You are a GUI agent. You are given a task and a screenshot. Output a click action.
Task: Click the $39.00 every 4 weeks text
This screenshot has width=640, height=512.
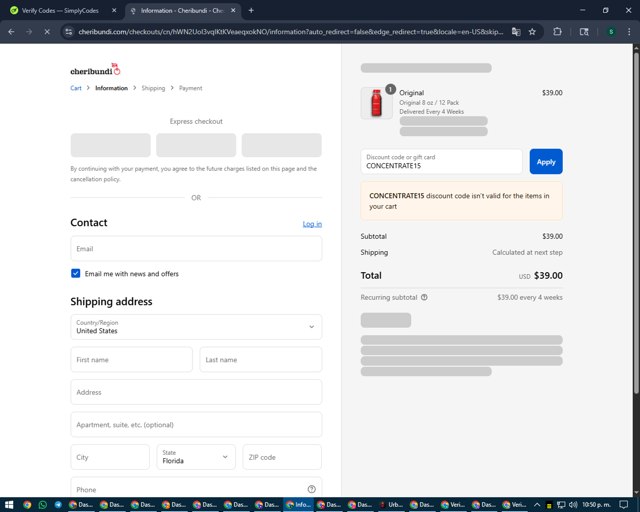[x=530, y=297]
